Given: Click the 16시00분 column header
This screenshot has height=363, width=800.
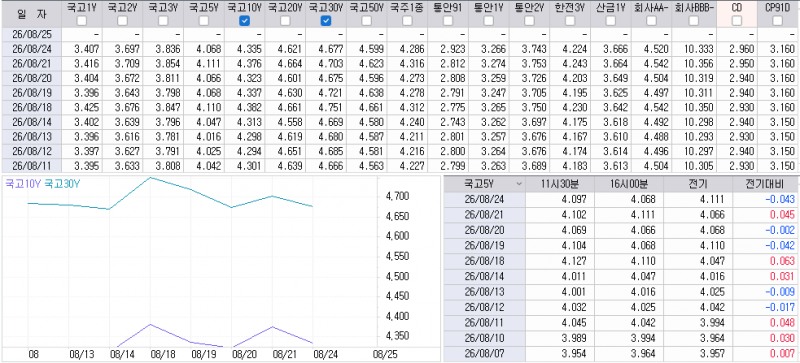Looking at the screenshot, I should tap(629, 184).
